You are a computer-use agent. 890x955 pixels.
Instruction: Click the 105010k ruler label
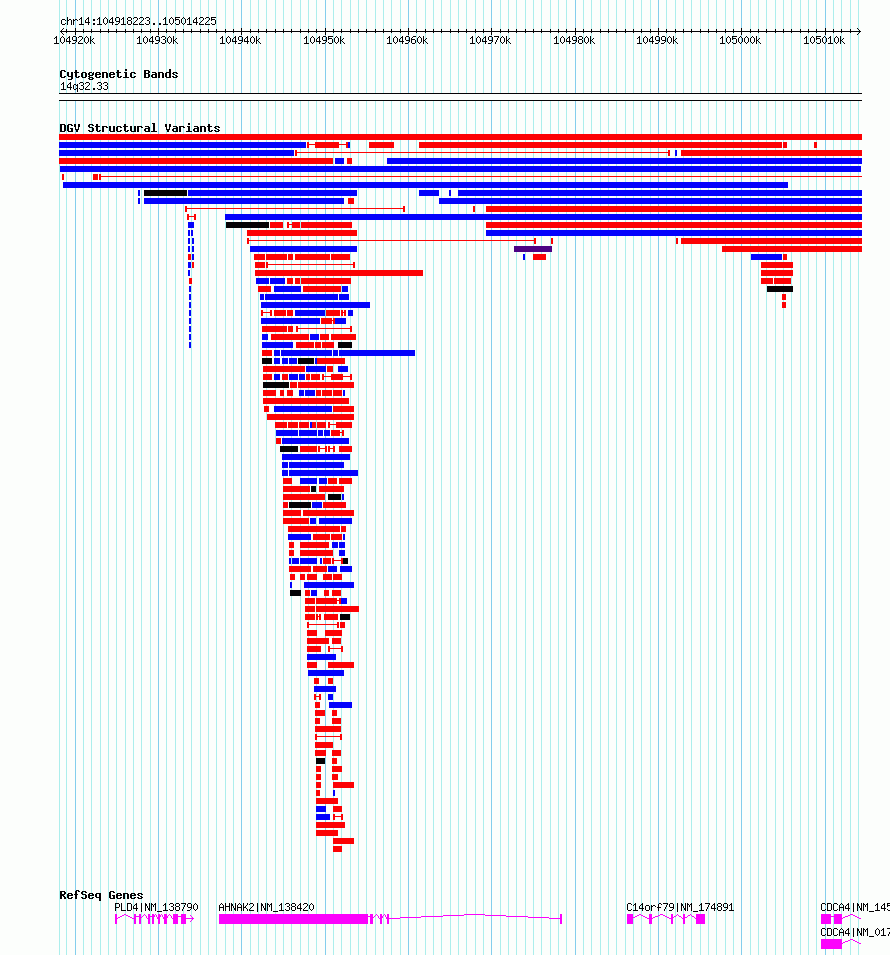[x=824, y=40]
